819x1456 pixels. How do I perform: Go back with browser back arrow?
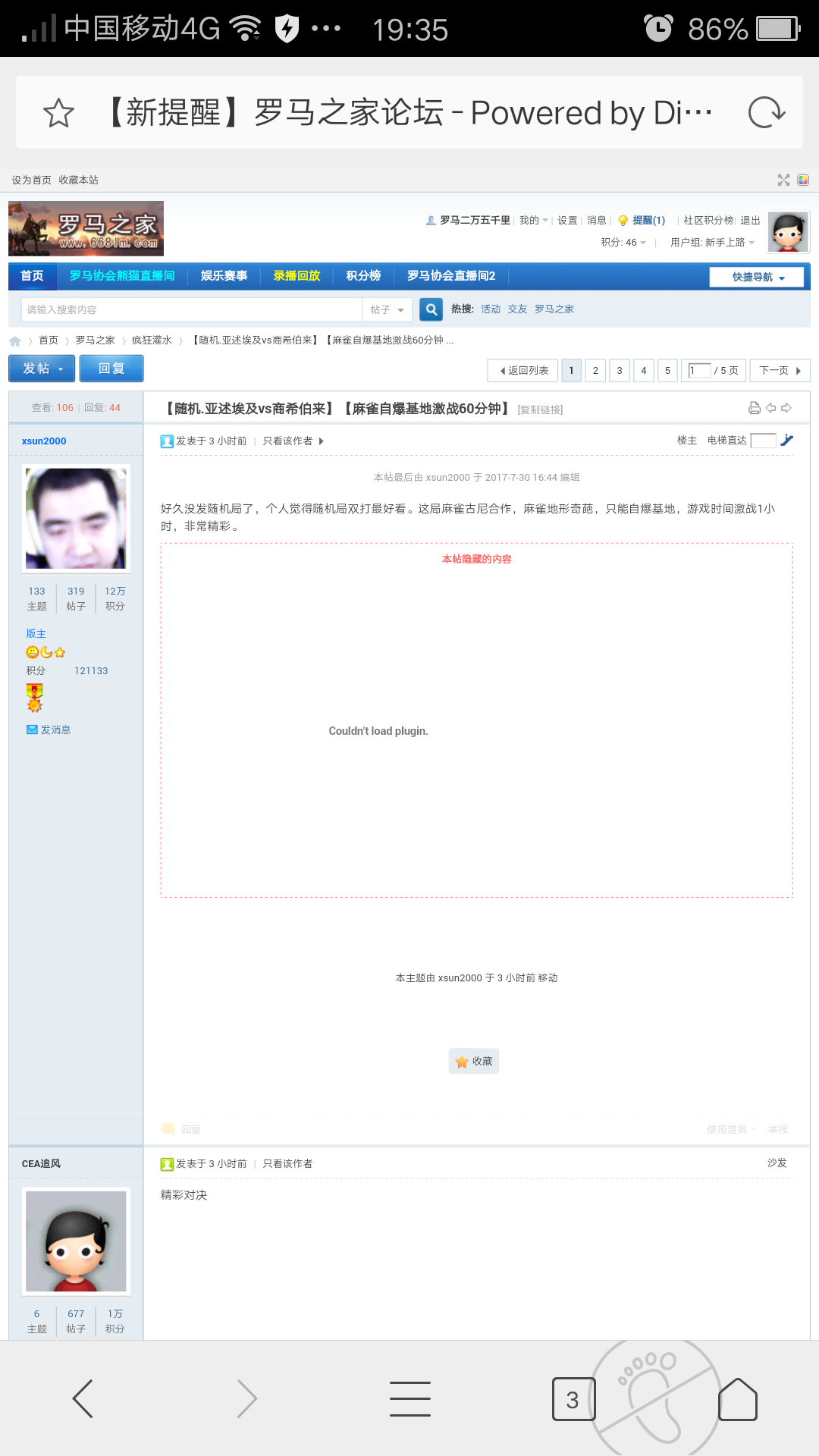83,1398
